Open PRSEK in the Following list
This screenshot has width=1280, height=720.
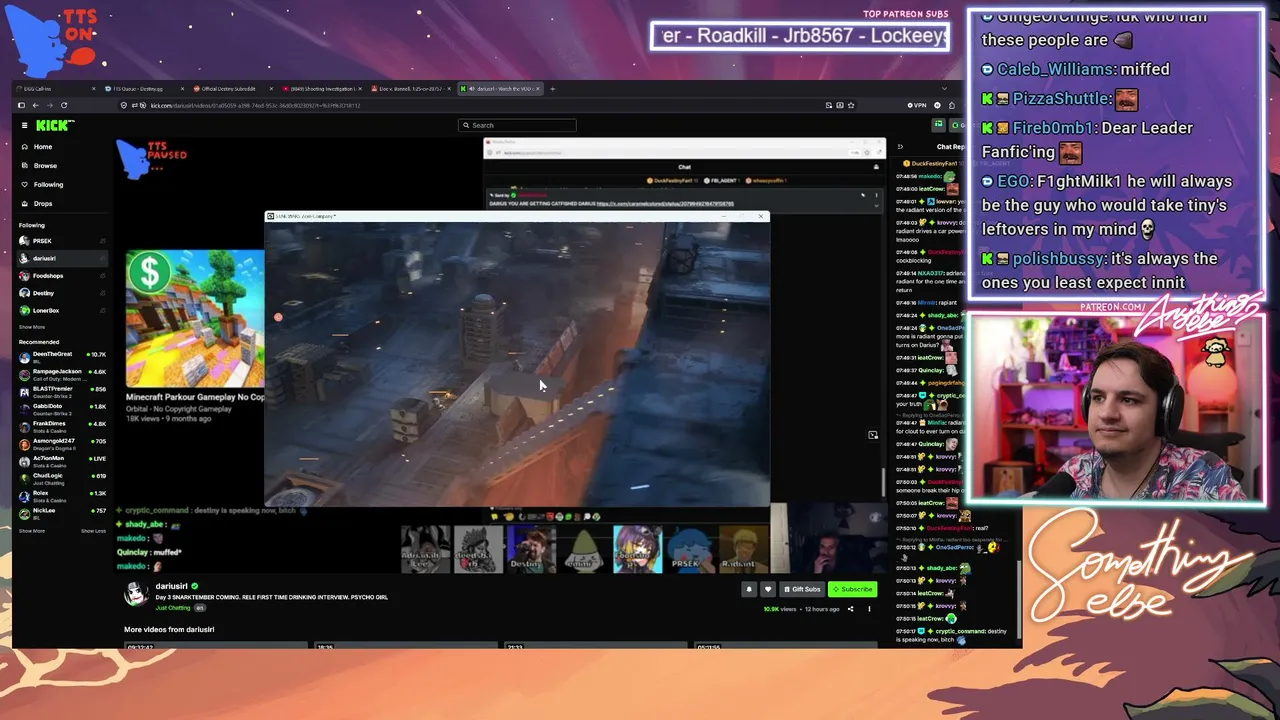tap(62, 241)
